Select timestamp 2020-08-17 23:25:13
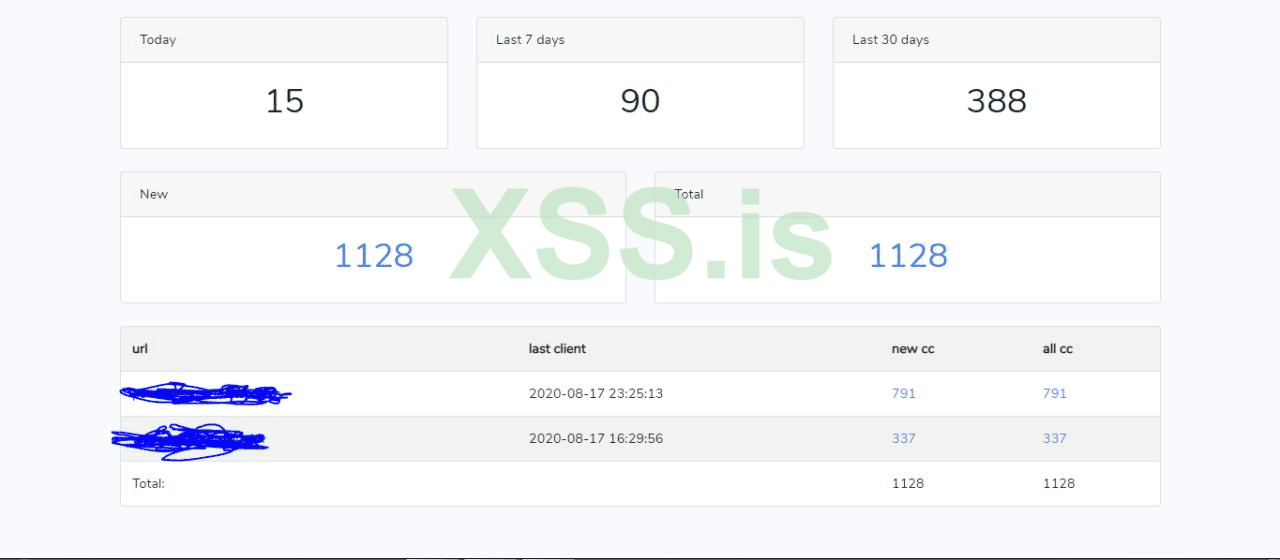This screenshot has height=560, width=1280. [596, 394]
